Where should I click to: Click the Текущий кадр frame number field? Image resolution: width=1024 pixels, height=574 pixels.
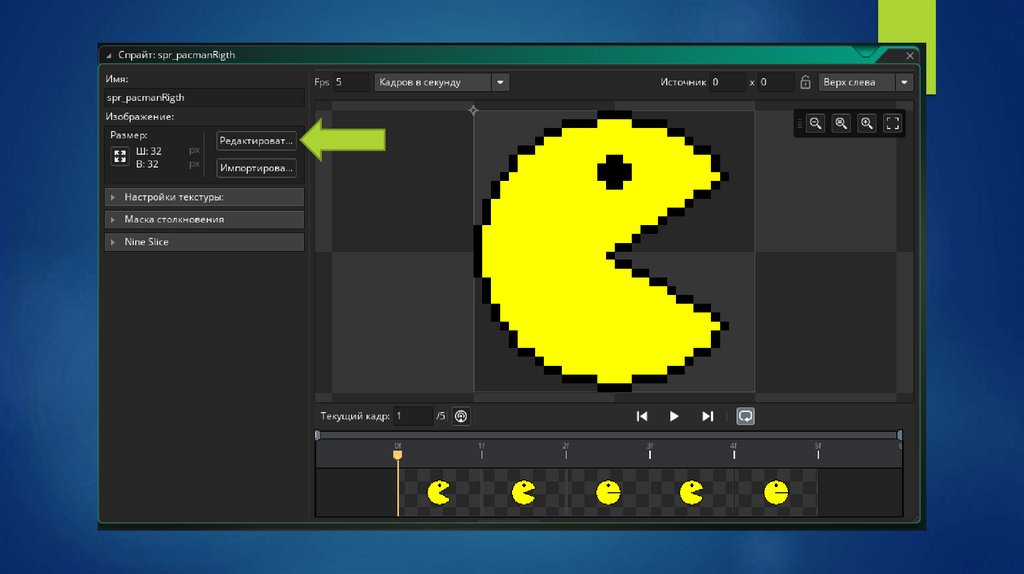tap(413, 416)
